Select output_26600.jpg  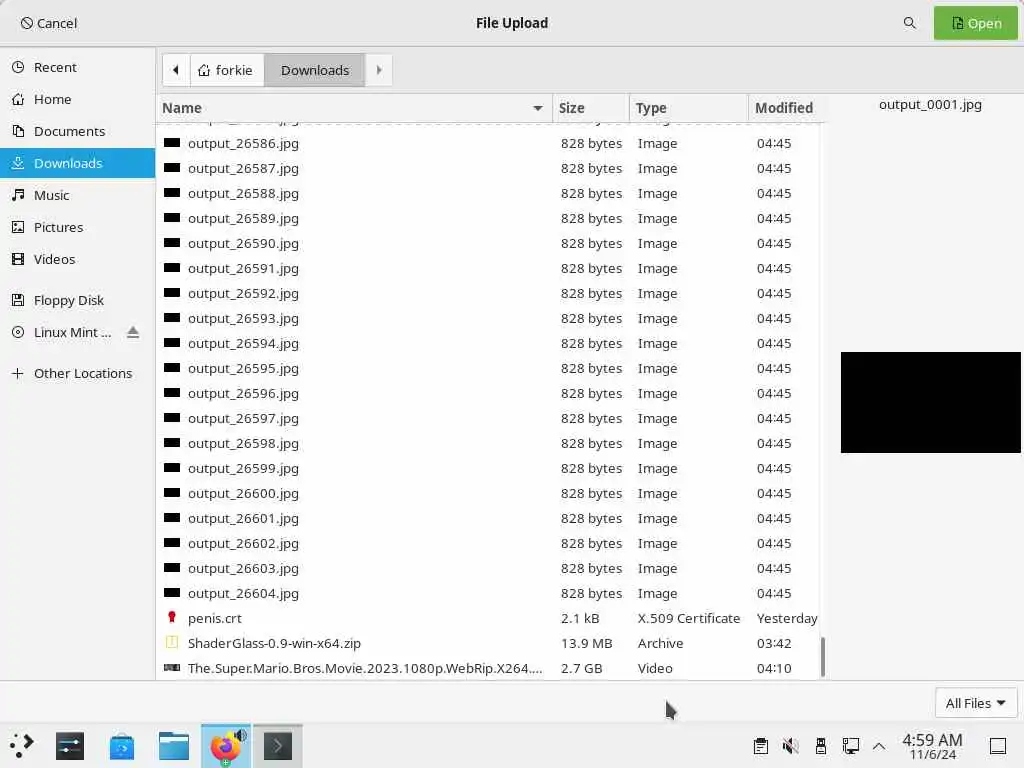[487, 494]
